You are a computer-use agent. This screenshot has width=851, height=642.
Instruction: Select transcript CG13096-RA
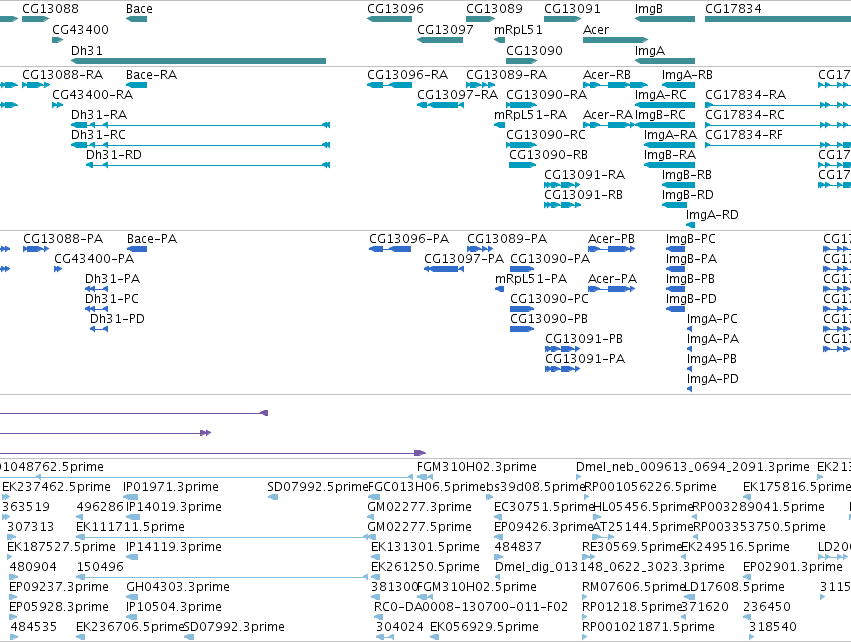(389, 85)
